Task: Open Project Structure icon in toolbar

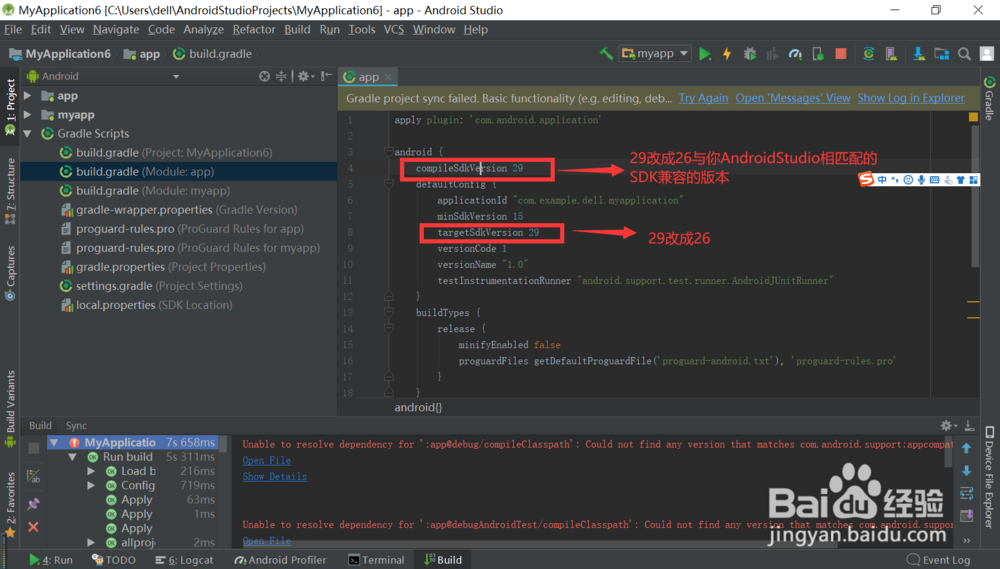Action: pos(942,54)
